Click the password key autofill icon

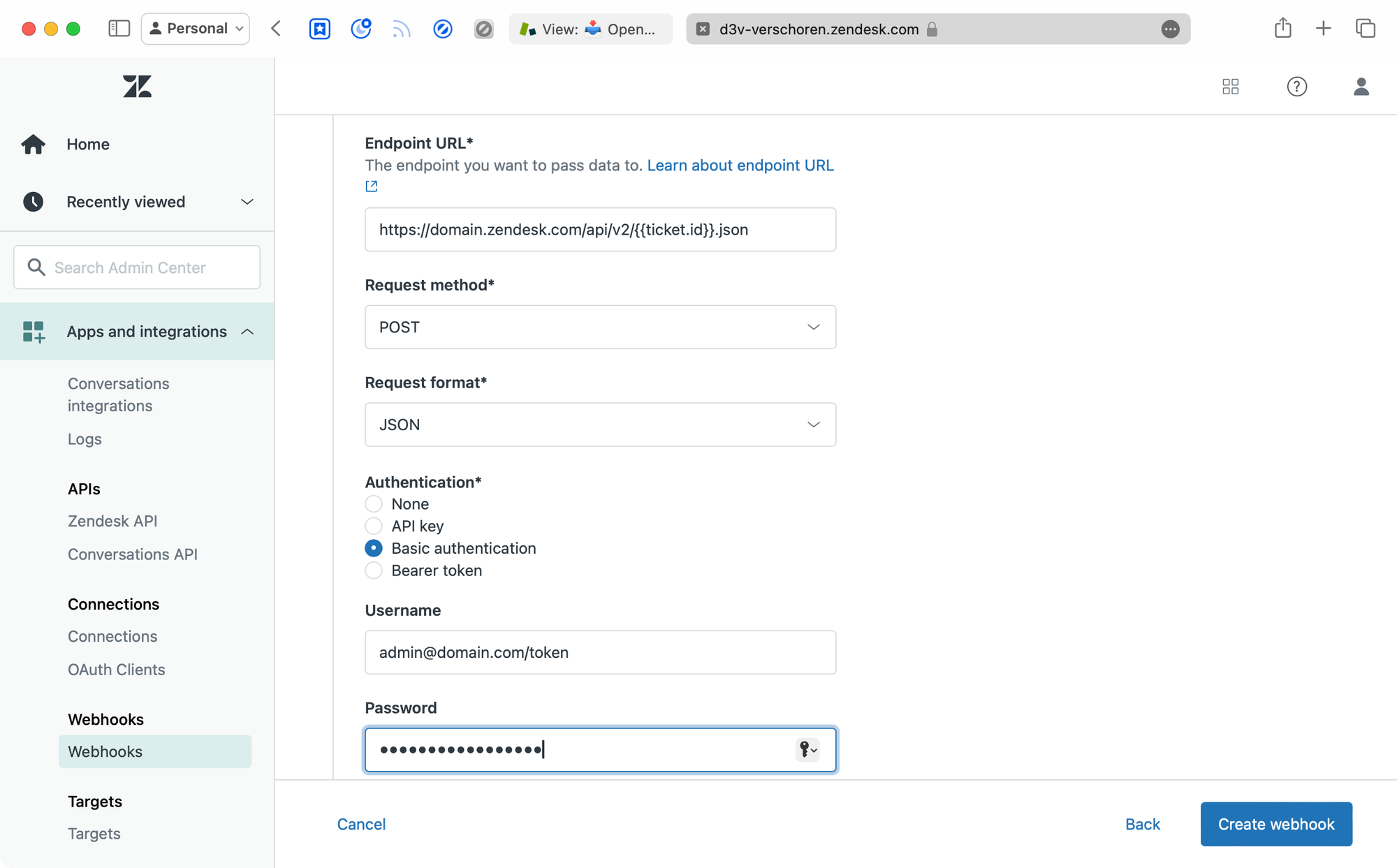[807, 749]
